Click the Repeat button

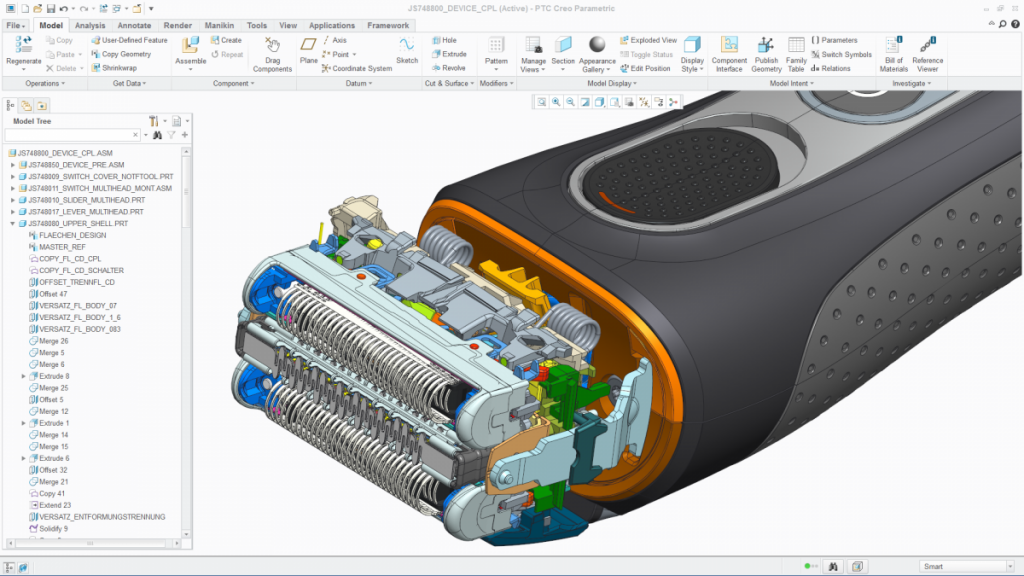click(230, 55)
